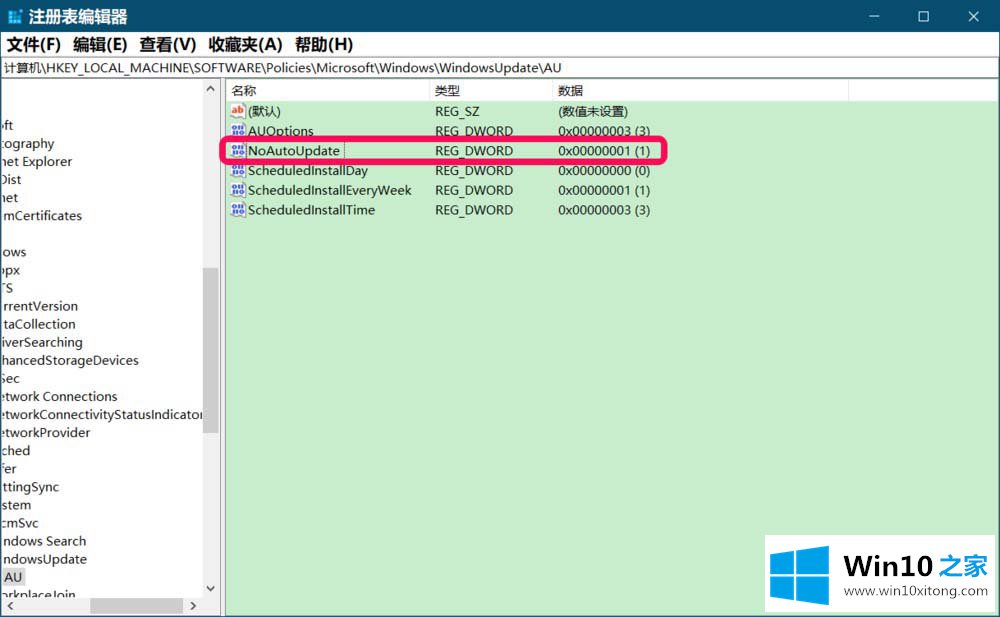This screenshot has height=617, width=1000.
Task: Click the NoAutoUpdate DWORD icon
Action: [237, 151]
